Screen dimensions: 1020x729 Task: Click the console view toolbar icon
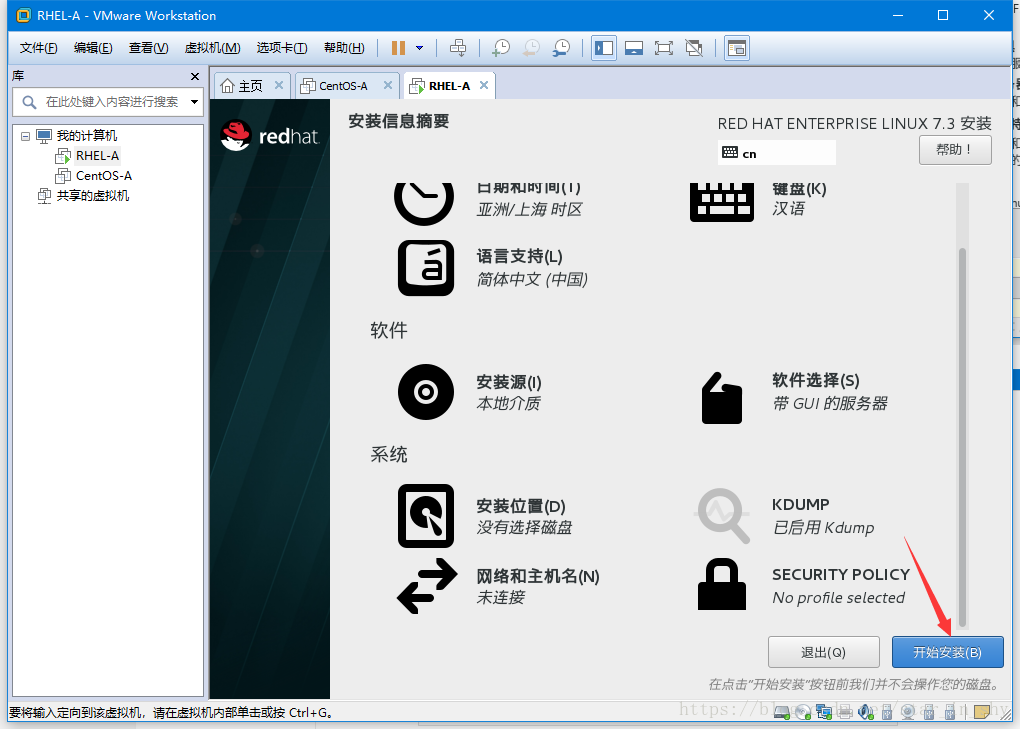[737, 48]
